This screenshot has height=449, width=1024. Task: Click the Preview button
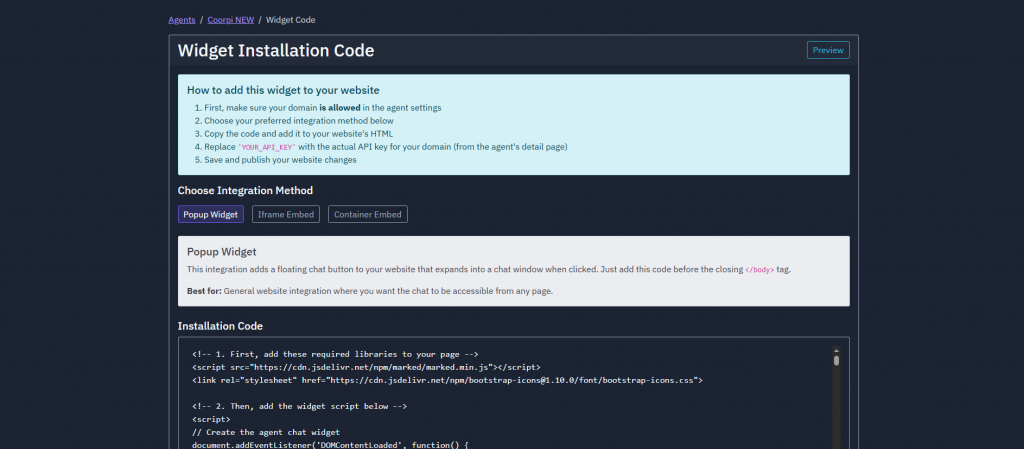pyautogui.click(x=828, y=50)
